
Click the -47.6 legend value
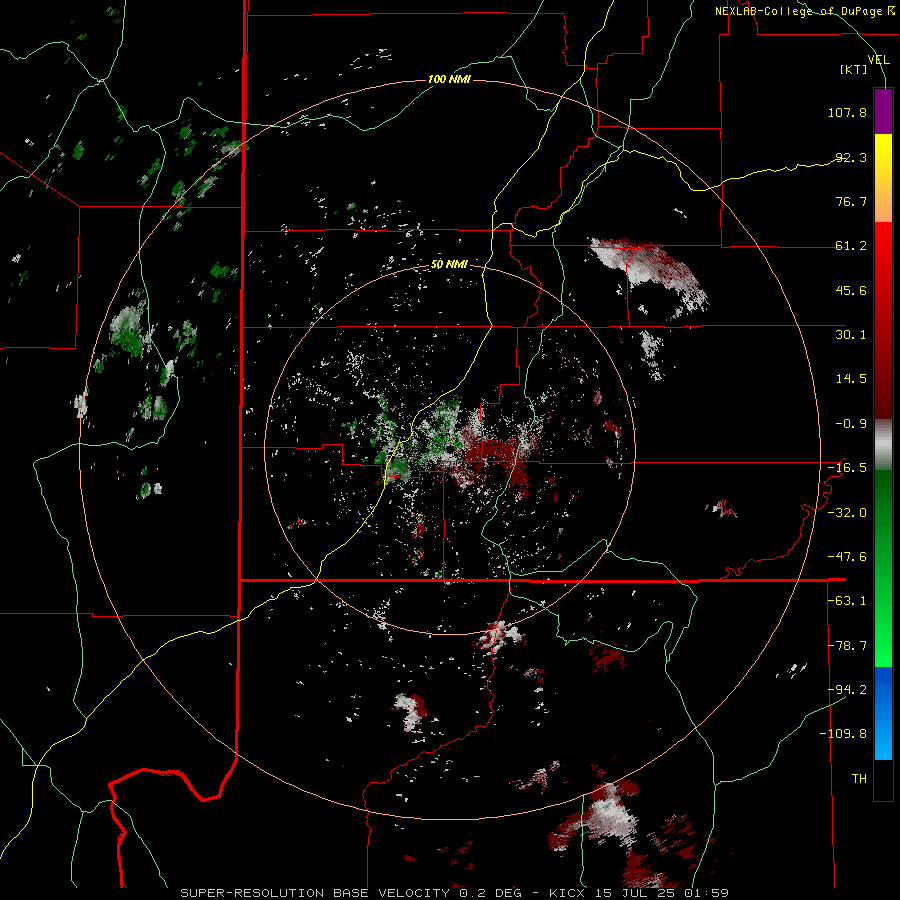847,557
